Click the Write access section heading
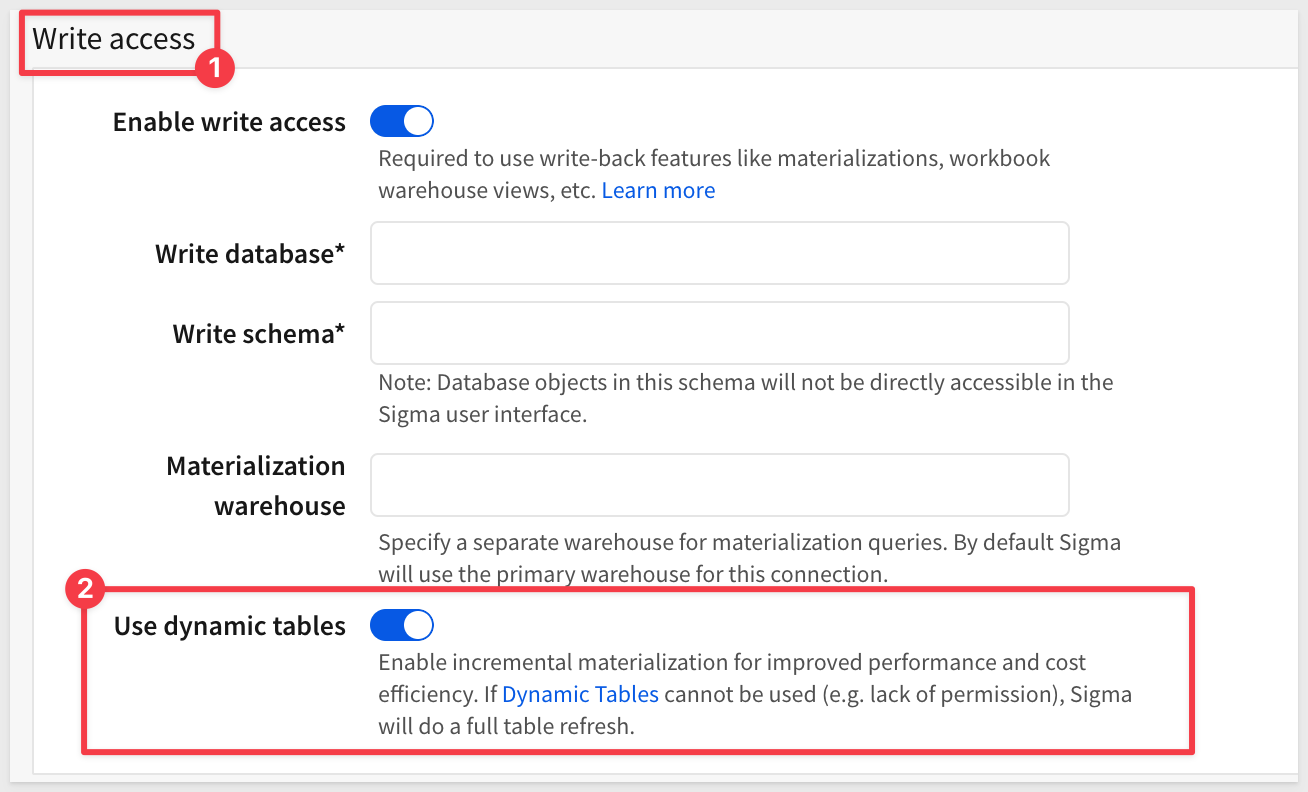 point(114,39)
